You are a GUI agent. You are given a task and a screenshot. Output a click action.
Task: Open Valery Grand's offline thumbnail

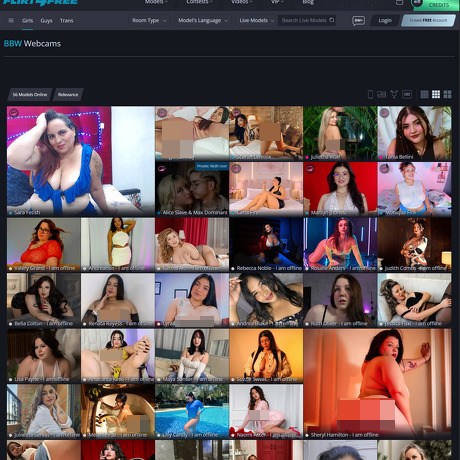[x=44, y=245]
